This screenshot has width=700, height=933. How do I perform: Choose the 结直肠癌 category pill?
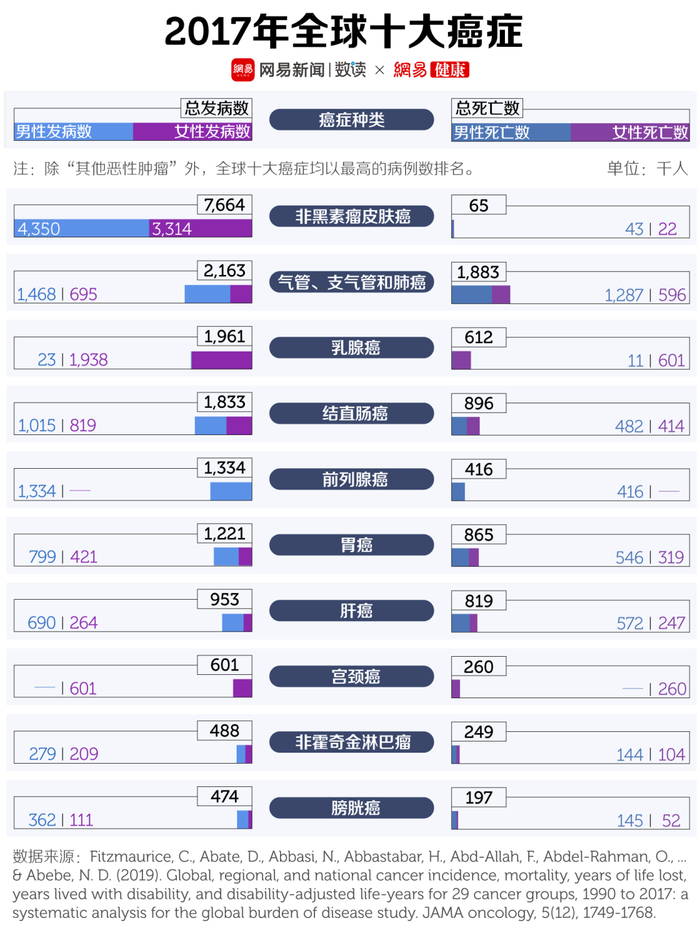(x=352, y=414)
